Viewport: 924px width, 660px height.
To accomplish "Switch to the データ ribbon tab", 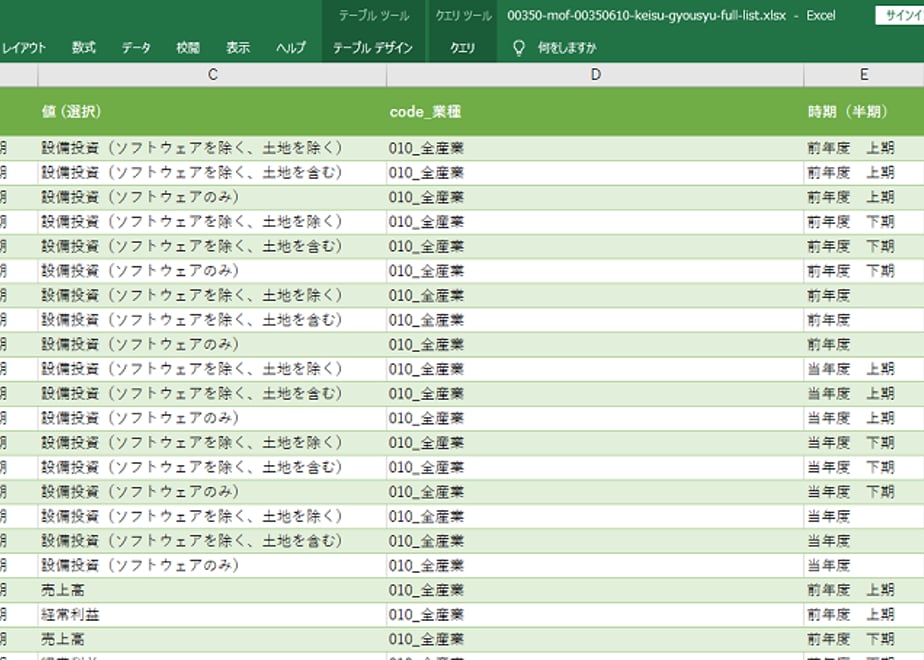I will pyautogui.click(x=136, y=48).
